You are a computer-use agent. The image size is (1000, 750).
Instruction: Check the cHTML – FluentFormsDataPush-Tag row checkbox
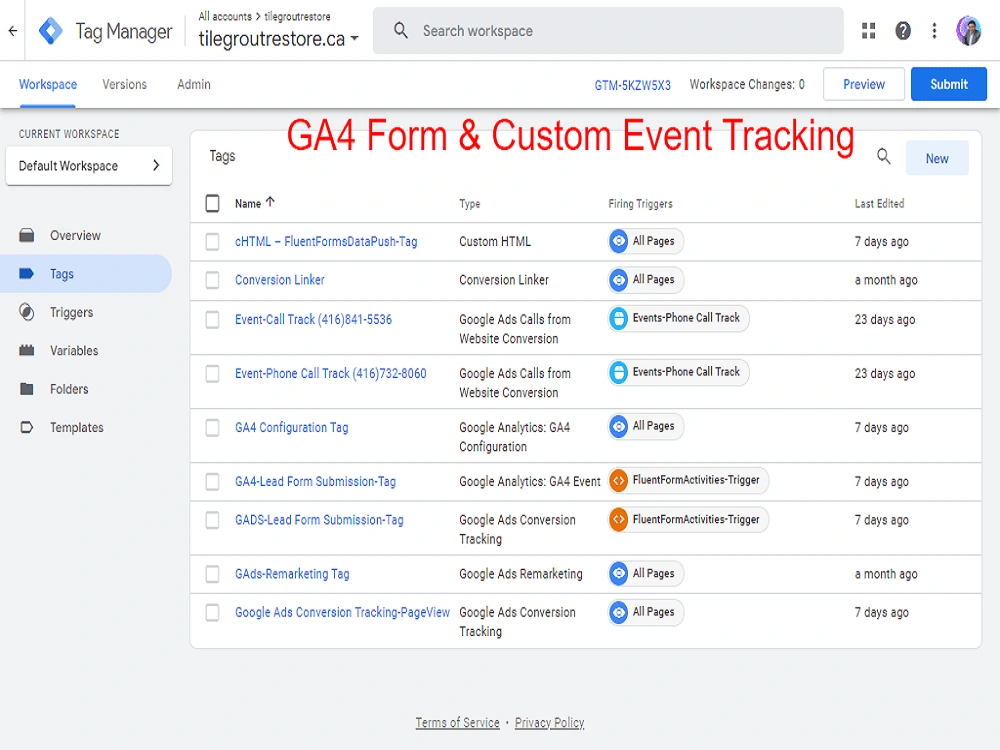pos(212,242)
